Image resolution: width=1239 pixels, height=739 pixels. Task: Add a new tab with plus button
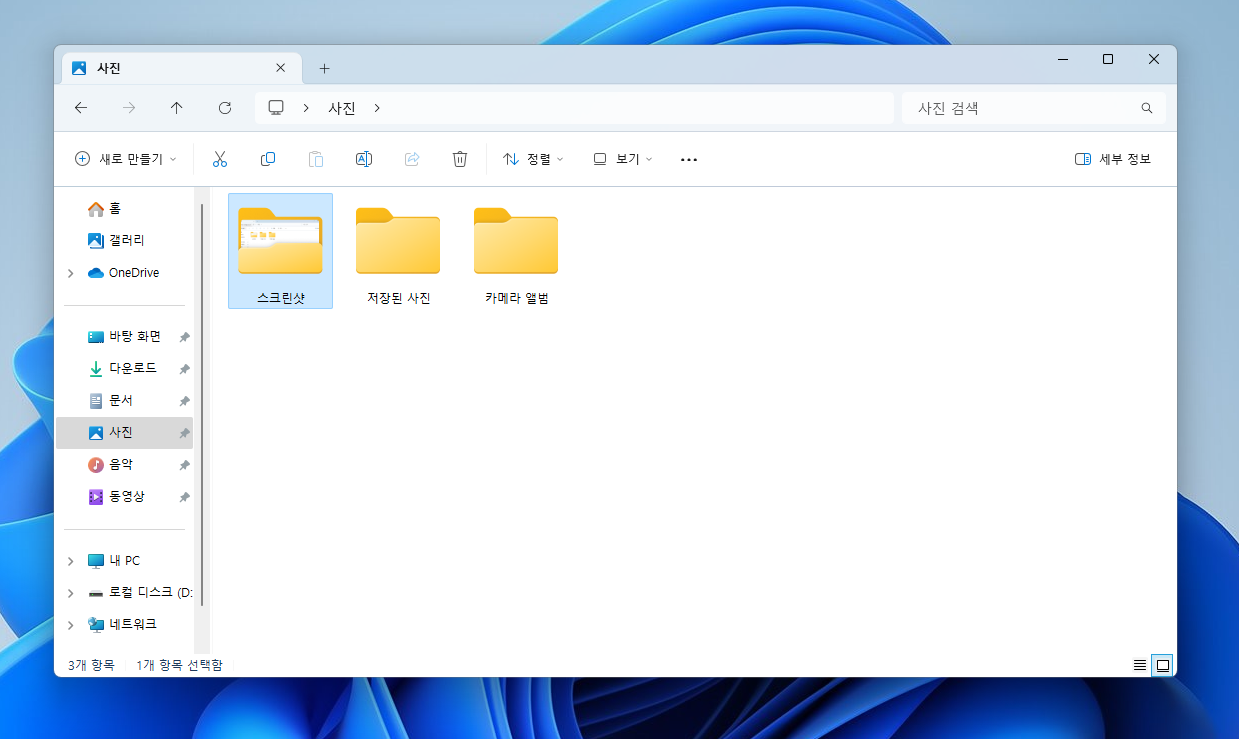tap(324, 68)
